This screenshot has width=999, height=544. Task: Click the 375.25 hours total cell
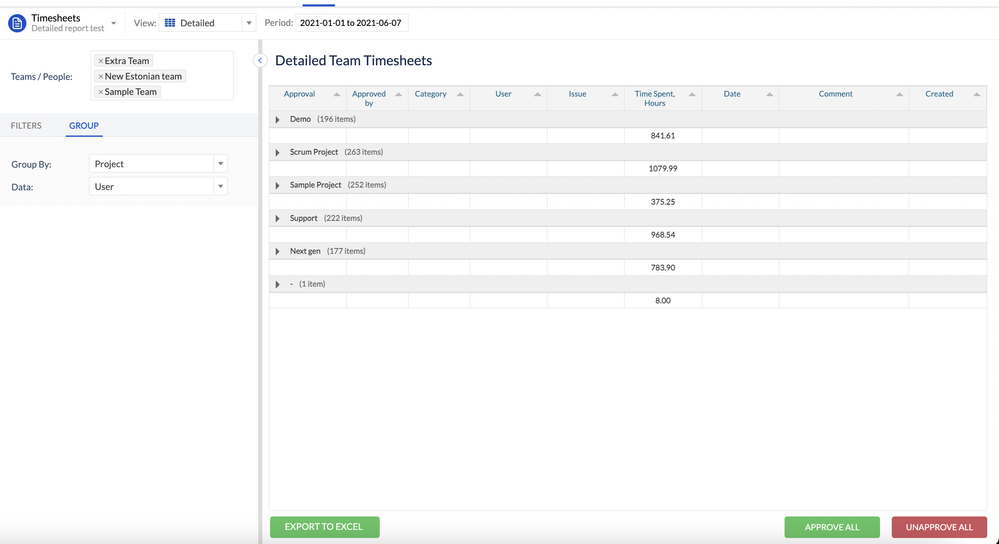pyautogui.click(x=663, y=202)
